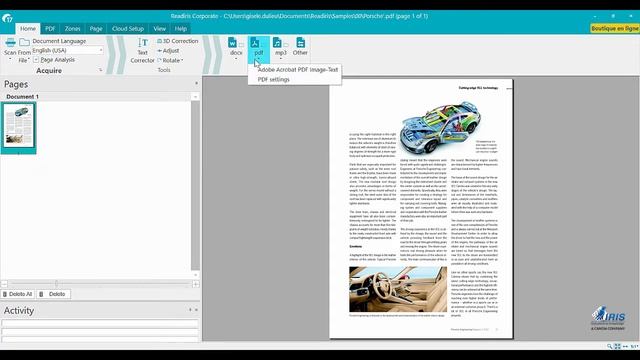Open the Cloud Setup tab
This screenshot has height=360, width=640.
point(128,29)
